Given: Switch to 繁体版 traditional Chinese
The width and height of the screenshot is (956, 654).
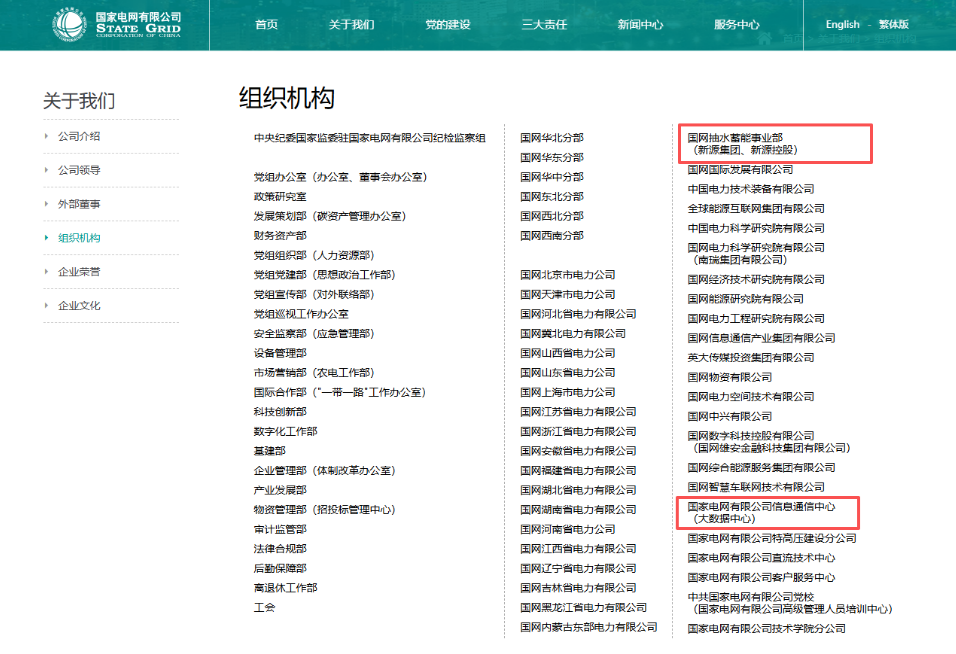Looking at the screenshot, I should 893,25.
